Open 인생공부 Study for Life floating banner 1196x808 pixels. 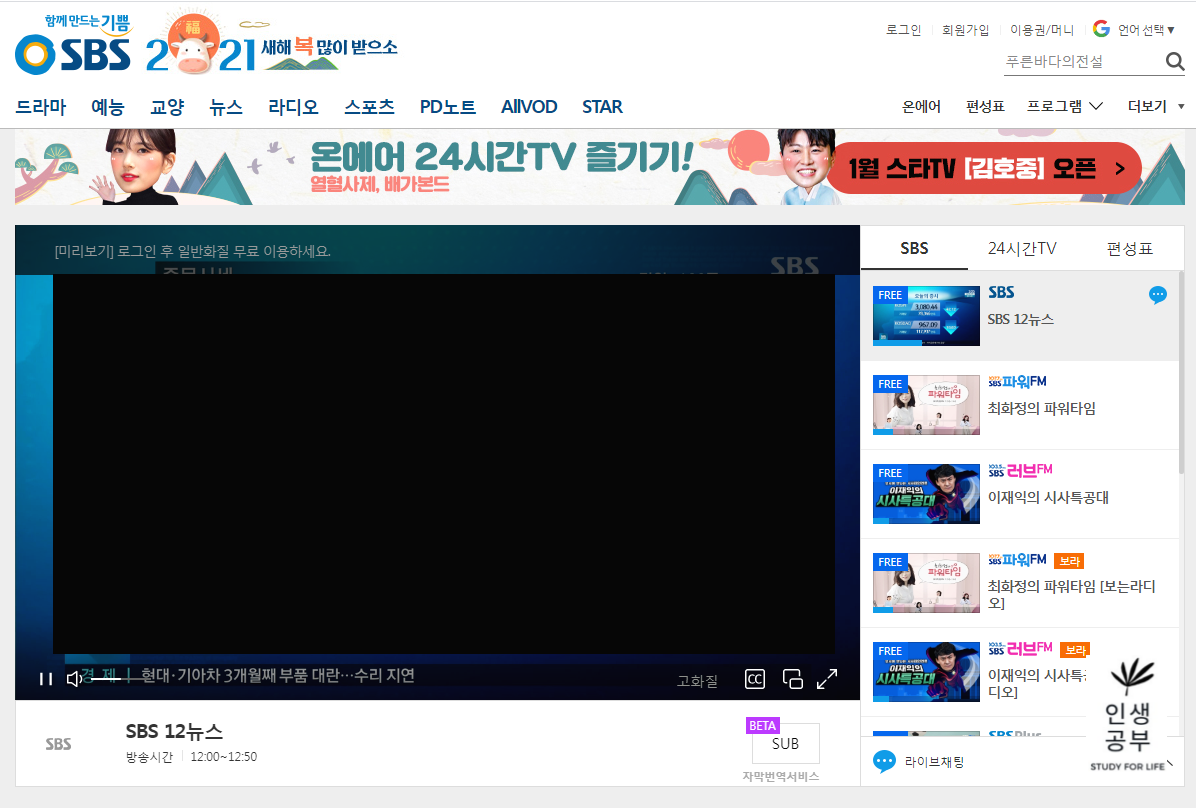1128,715
